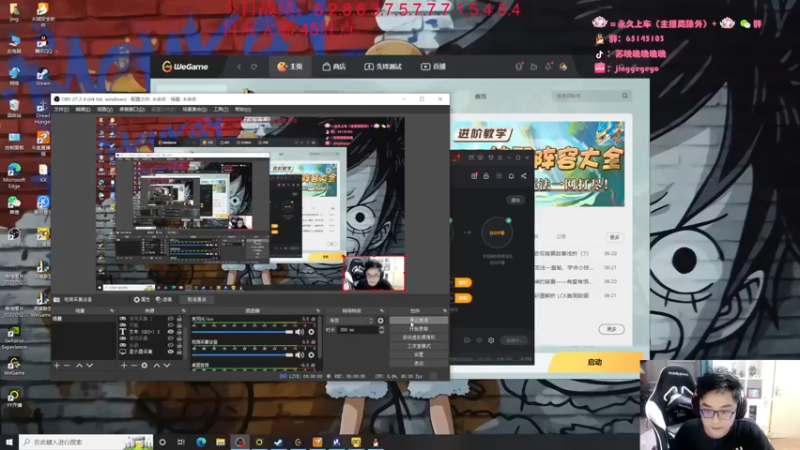Open Microsoft Edge desktop icon
This screenshot has height=450, width=800.
(14, 173)
